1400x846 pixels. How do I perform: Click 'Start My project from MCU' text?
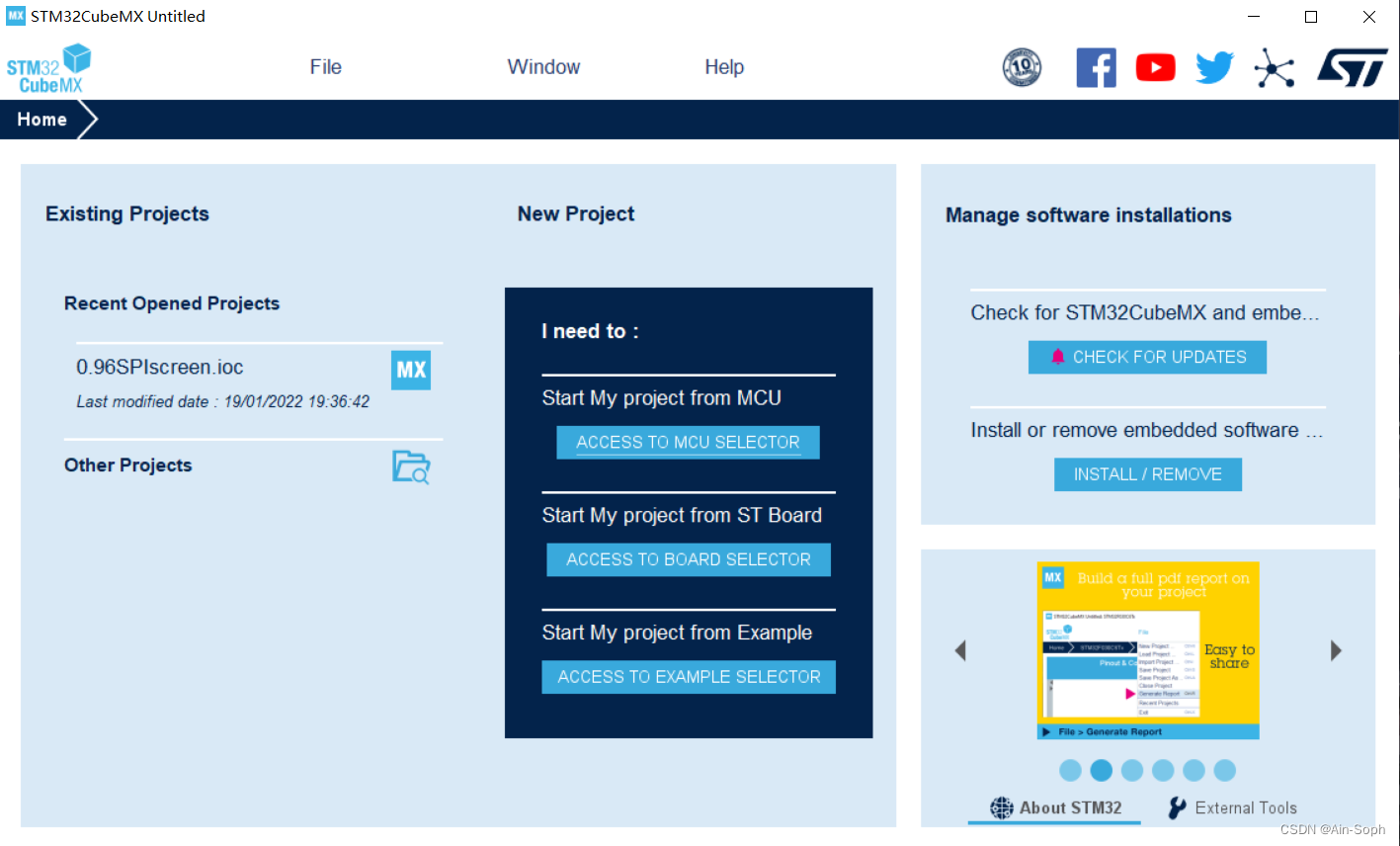pyautogui.click(x=661, y=397)
